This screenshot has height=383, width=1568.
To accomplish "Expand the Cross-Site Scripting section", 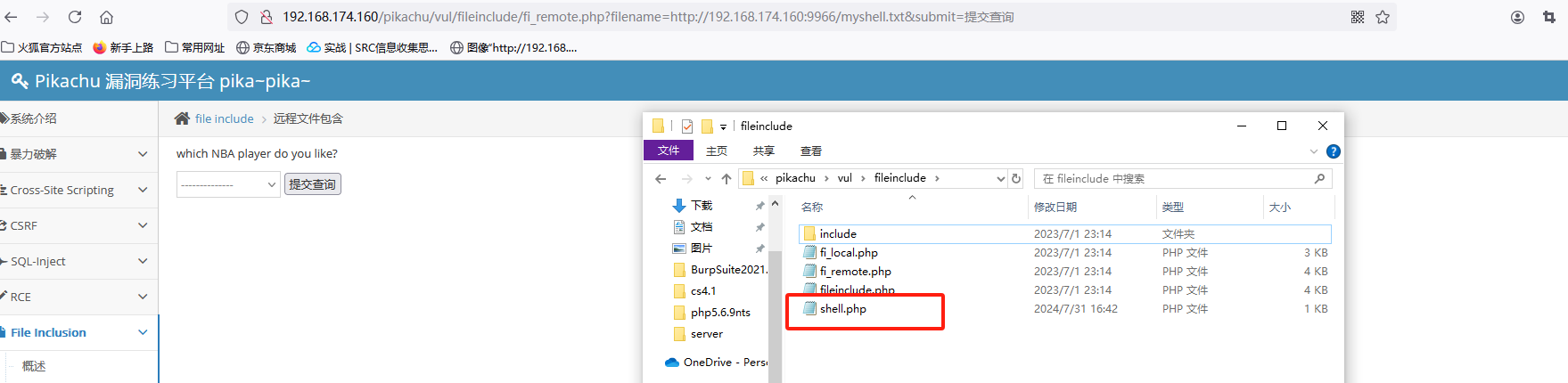I will tap(143, 190).
